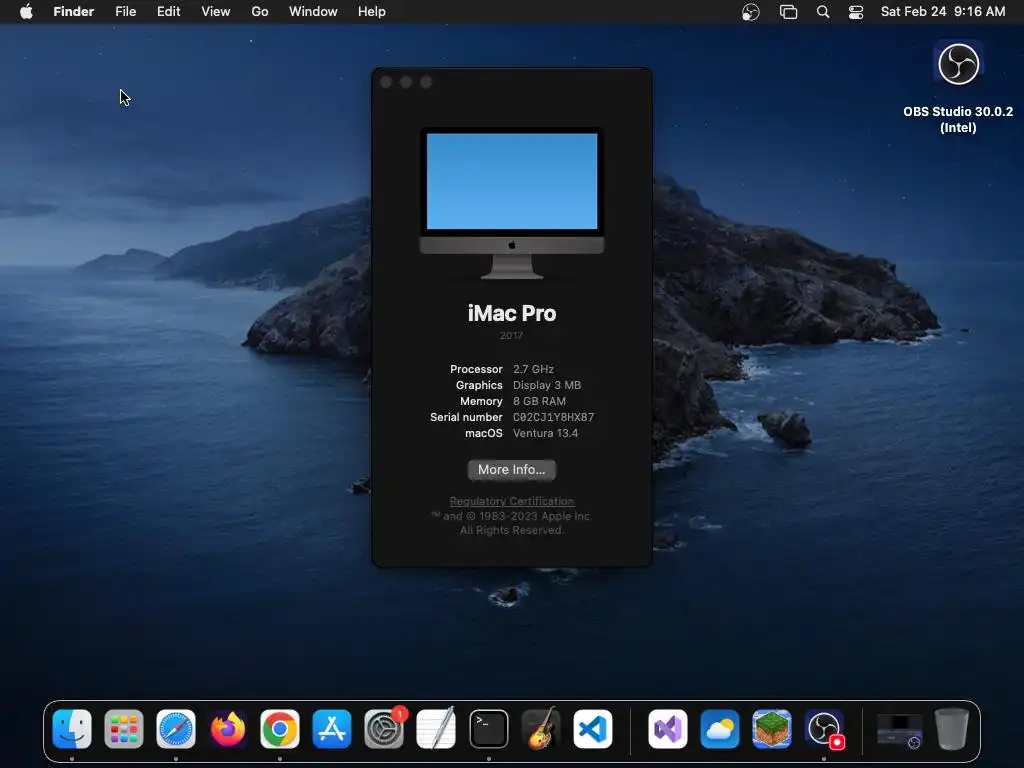Viewport: 1024px width, 768px height.
Task: Click the 8 GB RAM memory value
Action: 539,401
